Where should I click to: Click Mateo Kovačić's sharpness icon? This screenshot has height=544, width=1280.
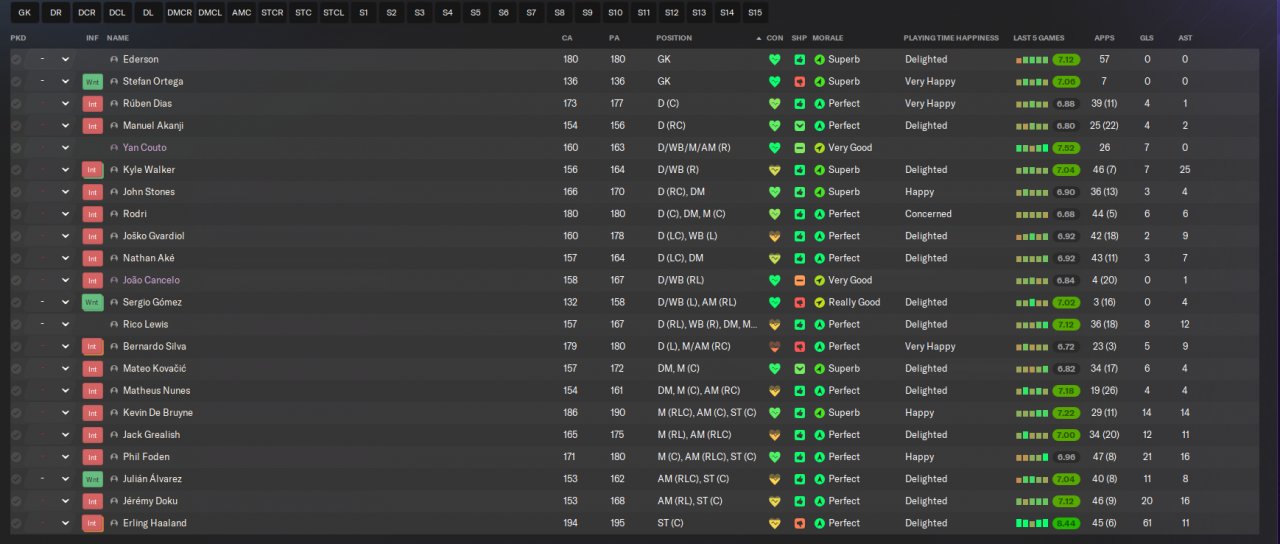point(799,368)
